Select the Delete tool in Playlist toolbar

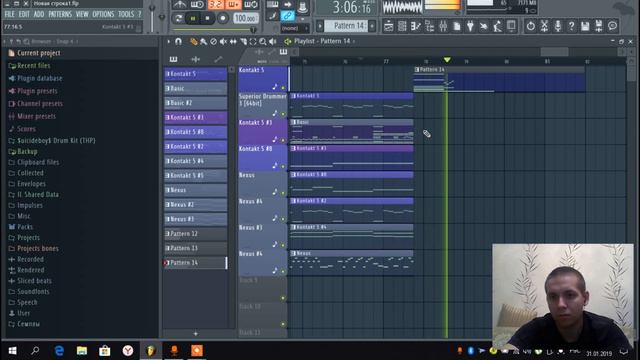pos(213,42)
